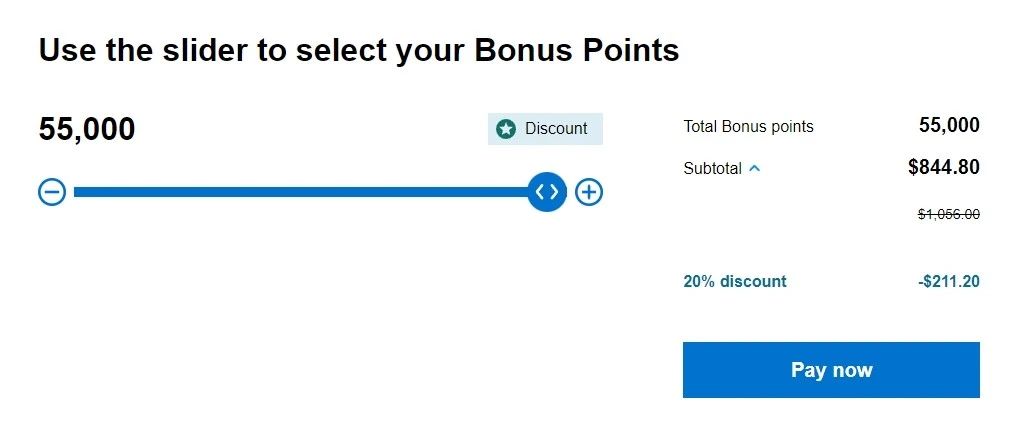
Task: Collapse the Subtotal breakdown chevron
Action: click(755, 169)
